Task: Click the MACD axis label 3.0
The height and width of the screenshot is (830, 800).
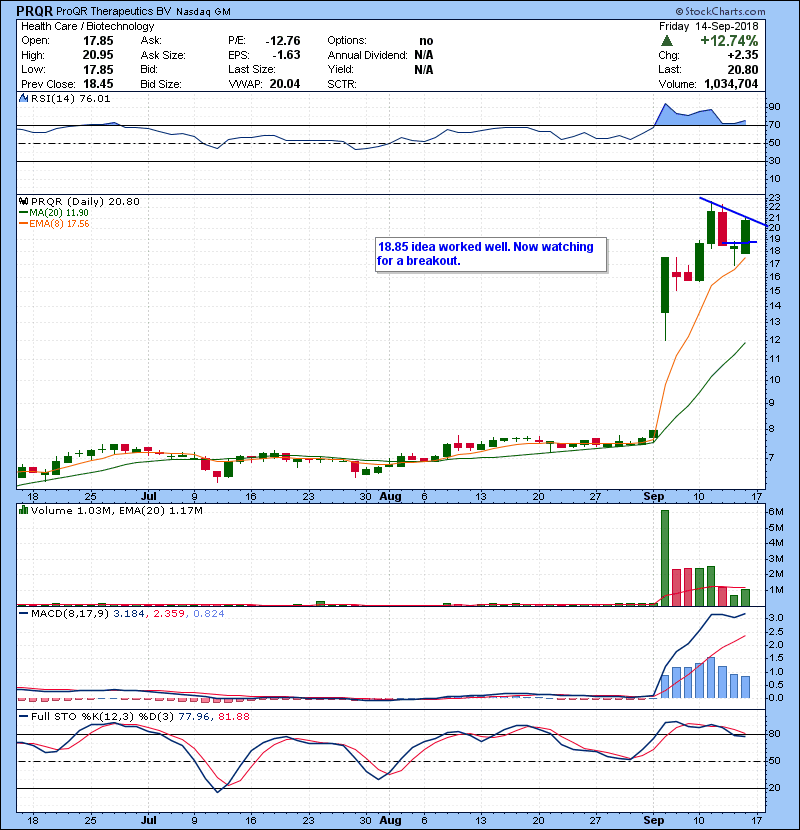Action: click(x=776, y=618)
